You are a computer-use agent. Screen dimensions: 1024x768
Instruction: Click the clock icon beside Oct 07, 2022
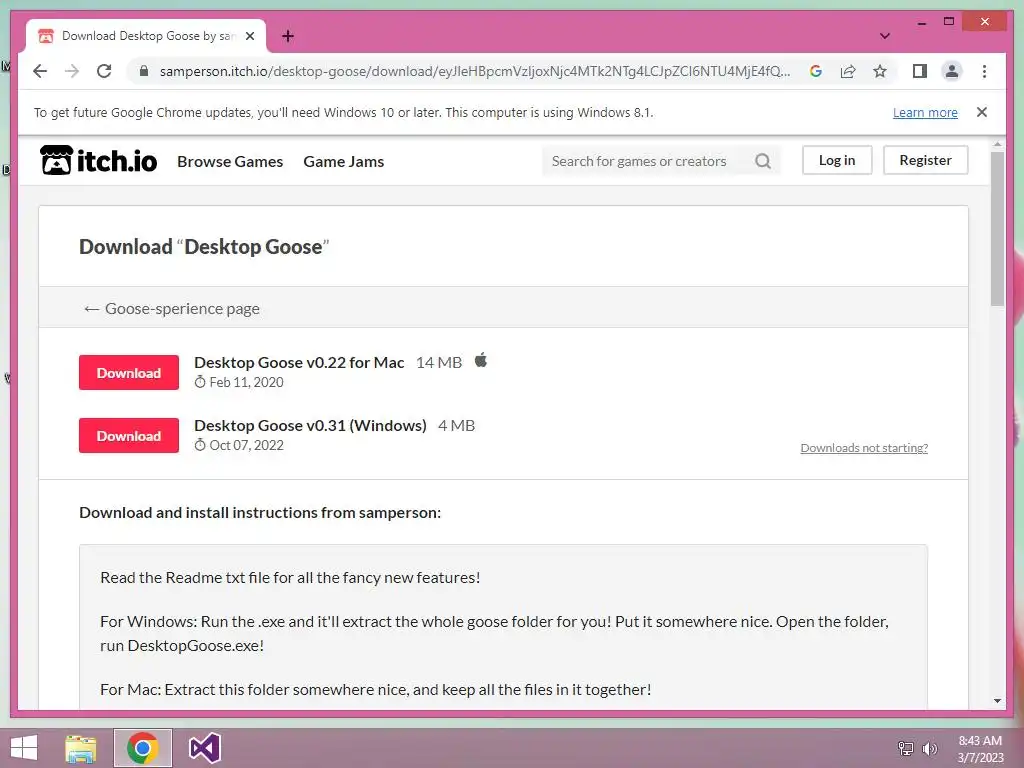pos(200,445)
